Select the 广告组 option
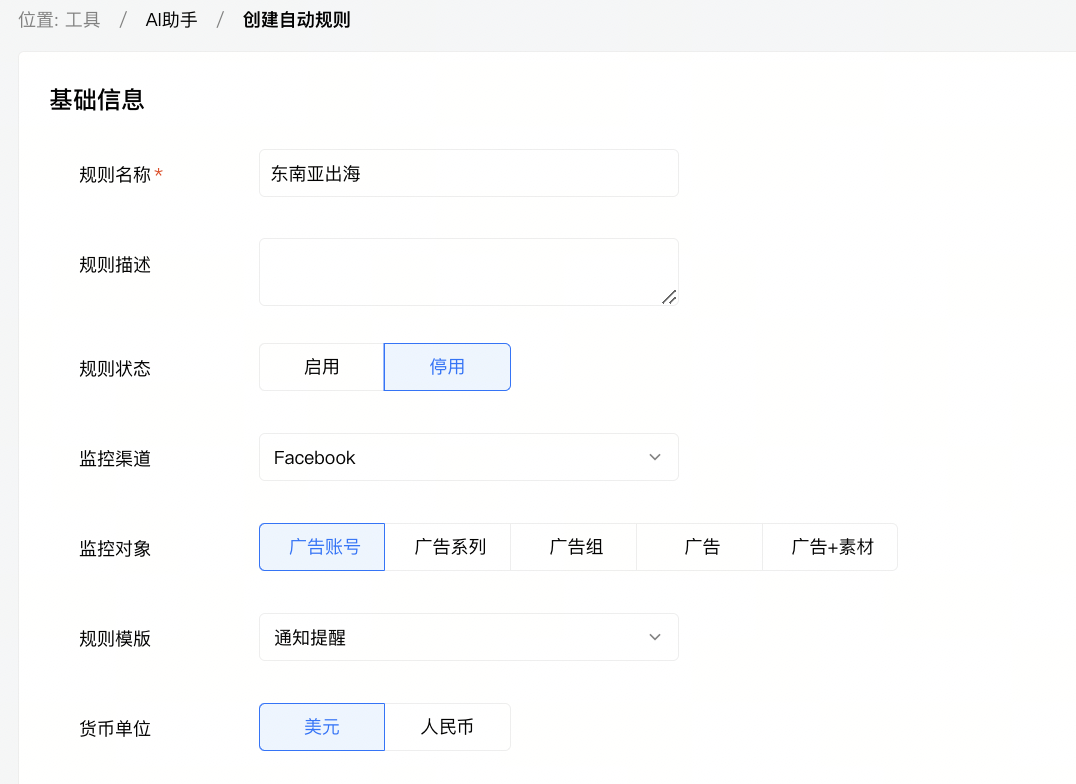This screenshot has width=1076, height=784. coord(573,547)
